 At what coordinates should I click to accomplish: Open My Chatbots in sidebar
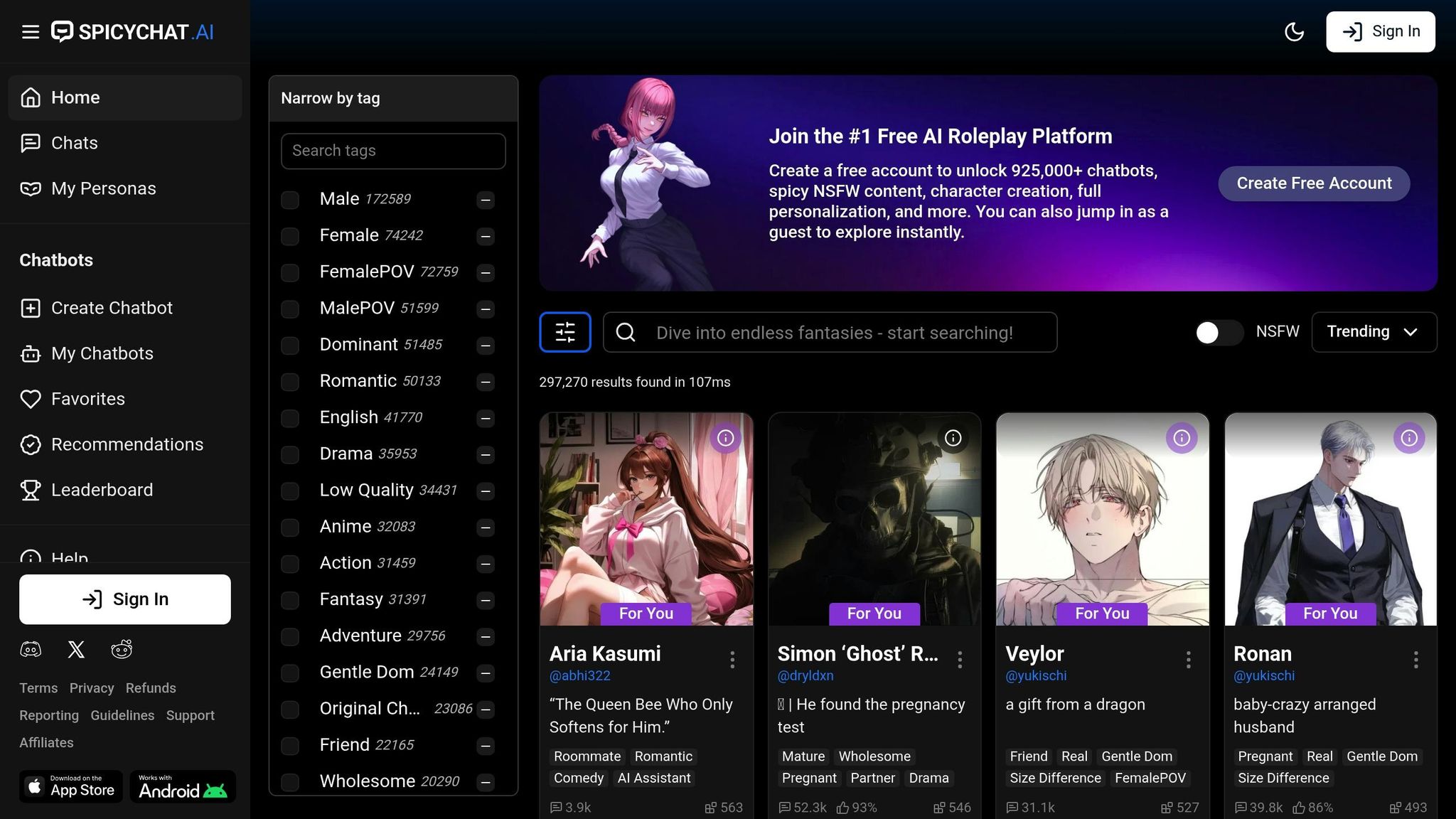coord(125,353)
